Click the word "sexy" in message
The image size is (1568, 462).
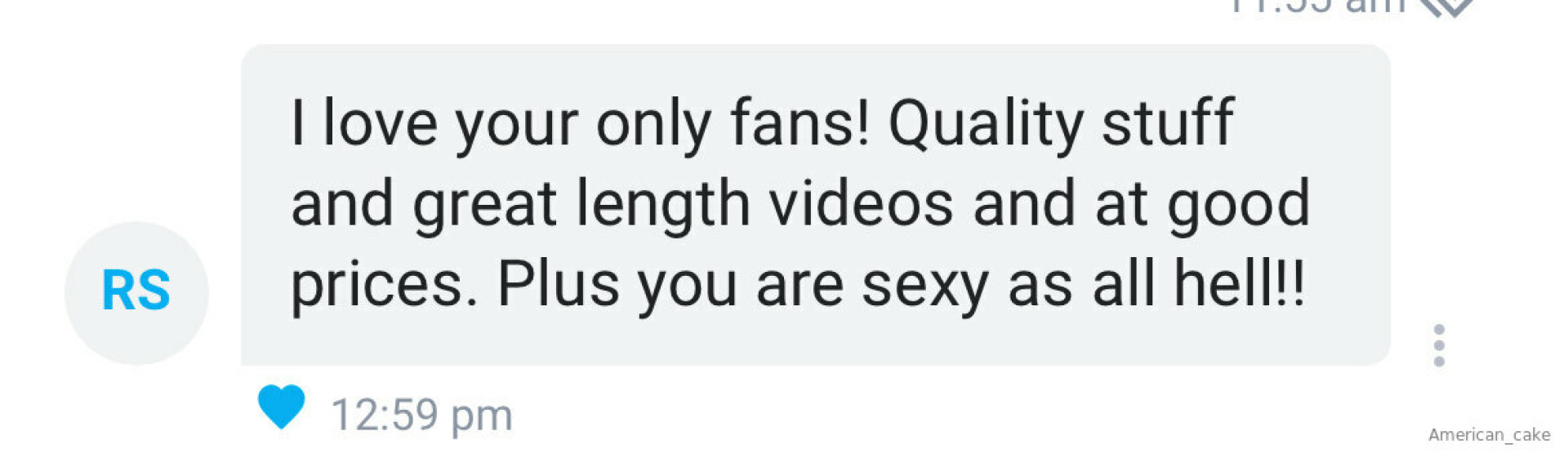[x=924, y=287]
